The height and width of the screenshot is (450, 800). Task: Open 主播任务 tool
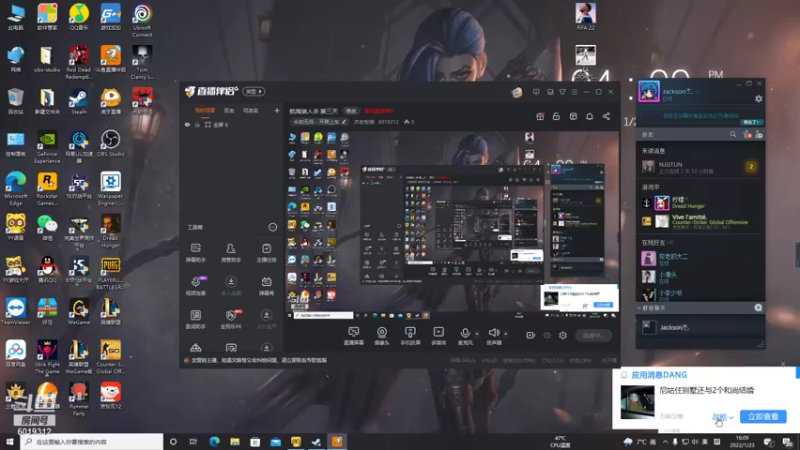(x=266, y=253)
